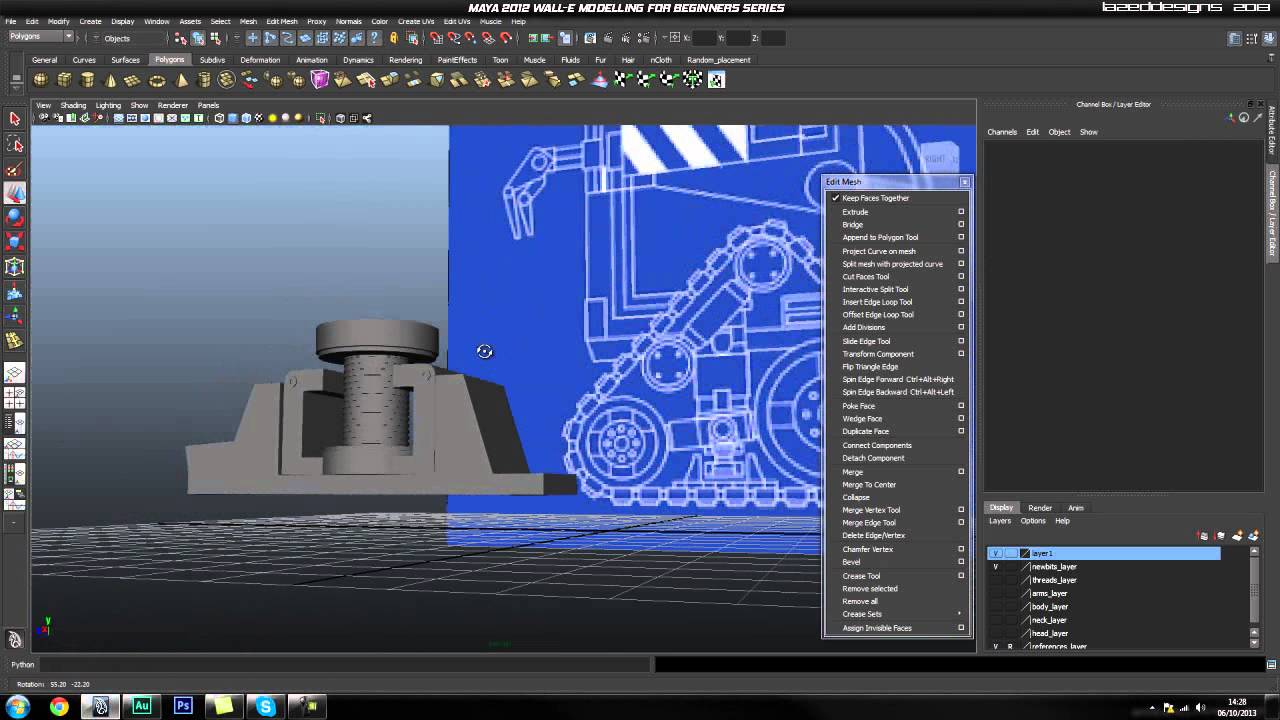Image resolution: width=1280 pixels, height=720 pixels.
Task: Toggle visibility of body_layer
Action: click(995, 607)
